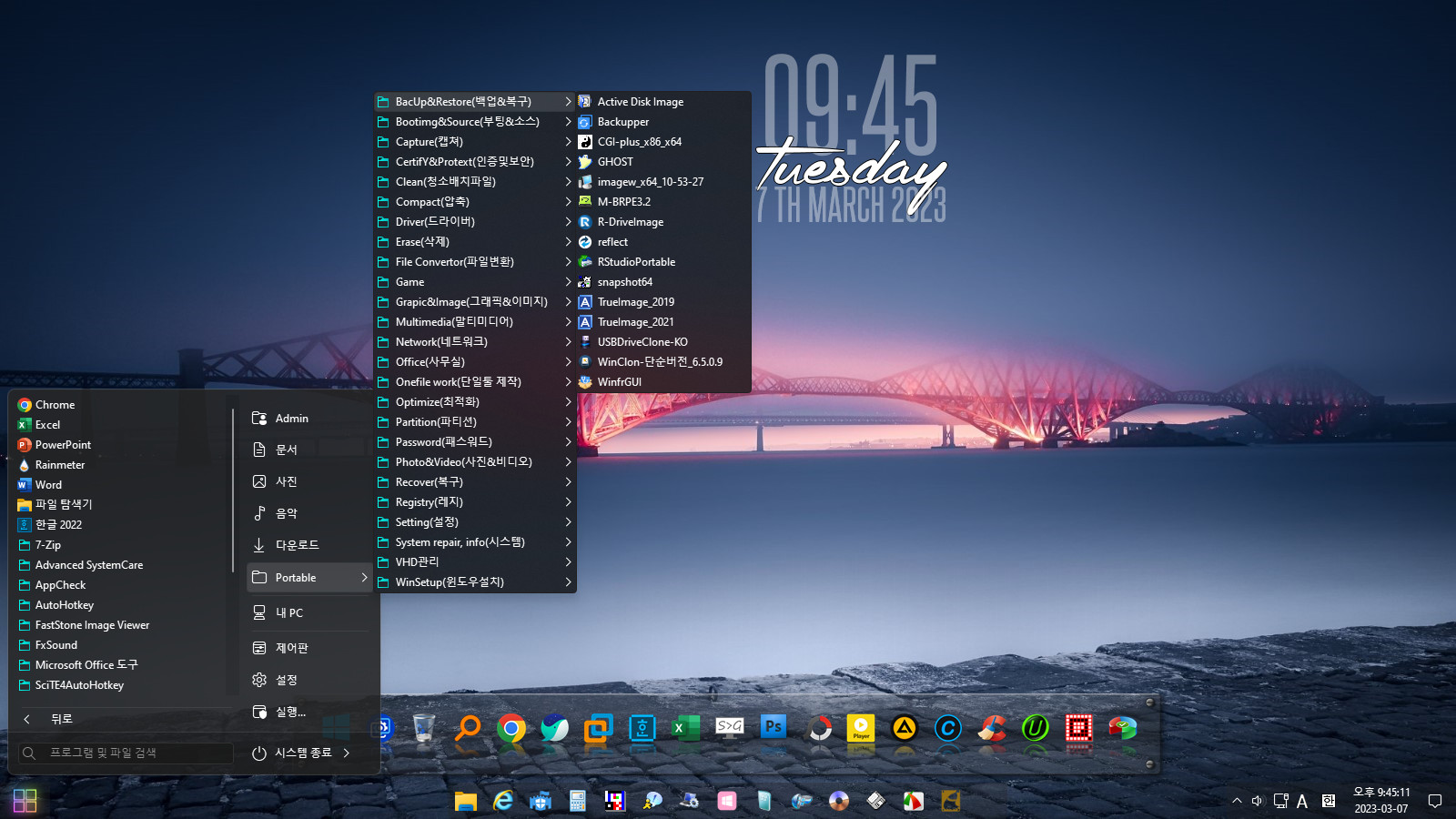Viewport: 1456px width, 819px height.
Task: Expand the 시스템 종료 power options arrow
Action: click(347, 753)
